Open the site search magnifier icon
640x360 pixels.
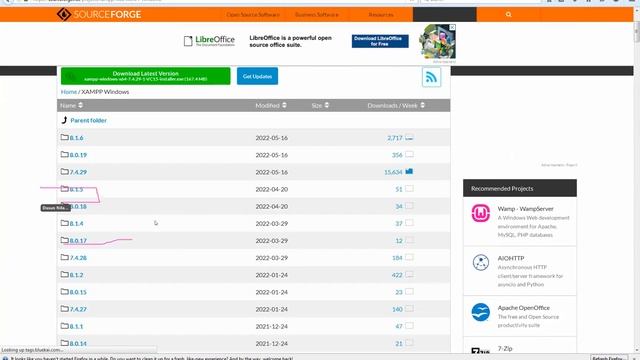pos(508,14)
